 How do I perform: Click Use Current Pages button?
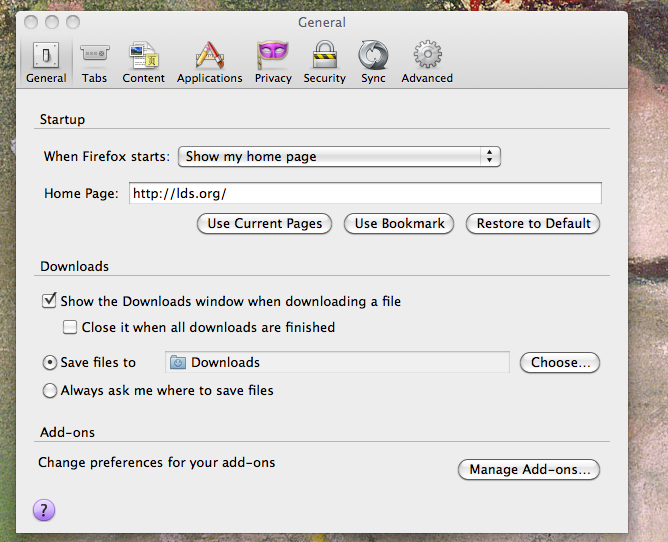coord(265,224)
